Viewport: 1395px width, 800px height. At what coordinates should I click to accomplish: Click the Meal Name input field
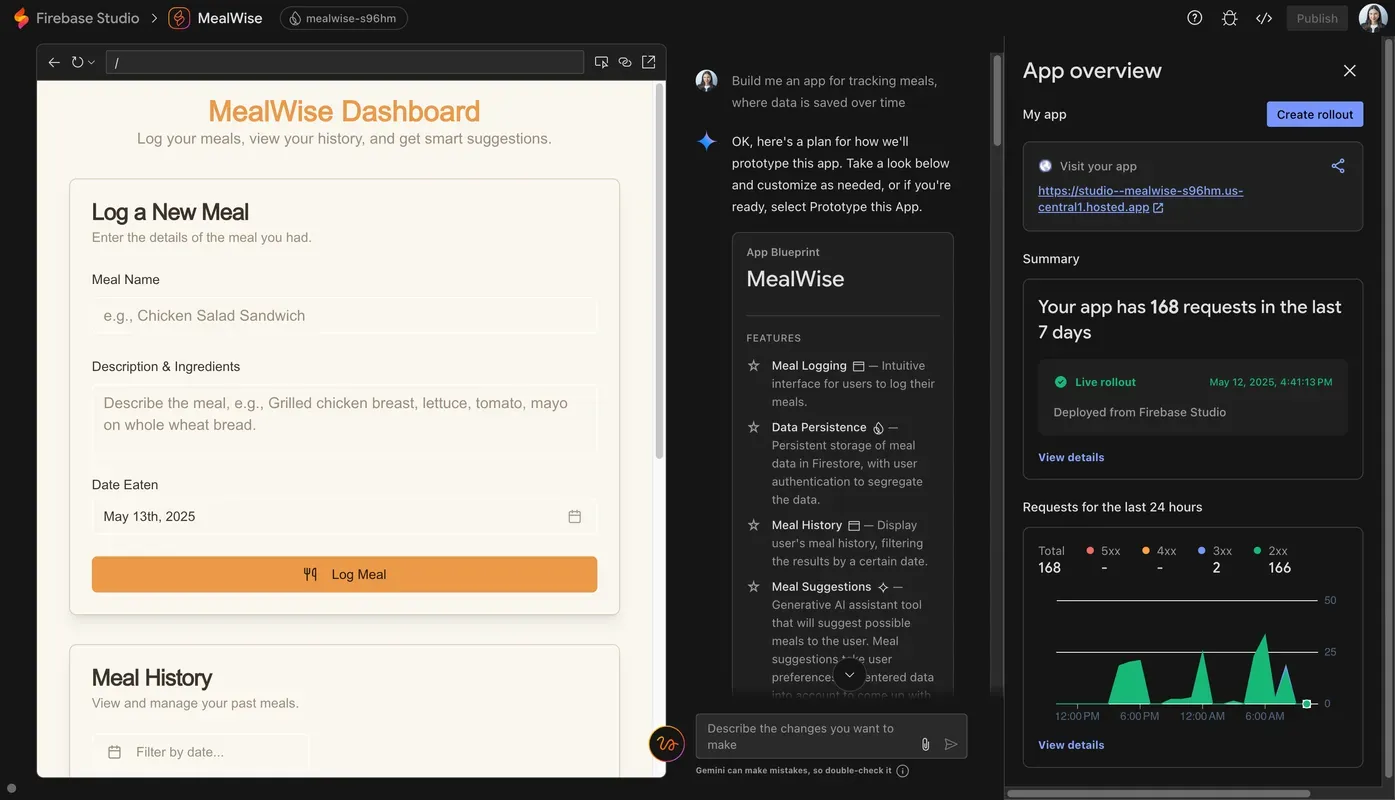coord(344,315)
